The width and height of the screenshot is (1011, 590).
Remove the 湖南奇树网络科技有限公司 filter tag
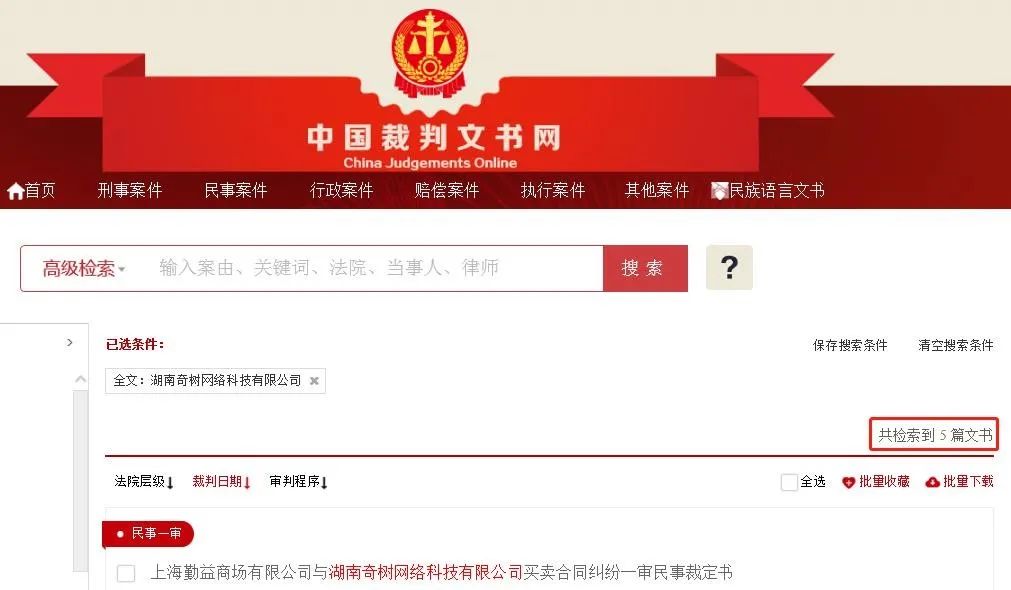(314, 380)
